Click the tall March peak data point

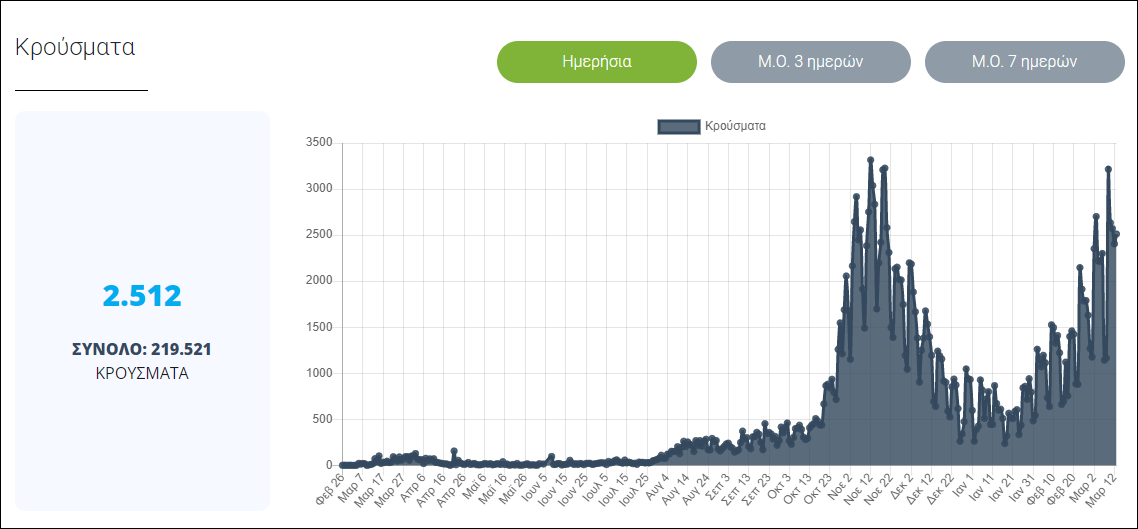click(1108, 170)
